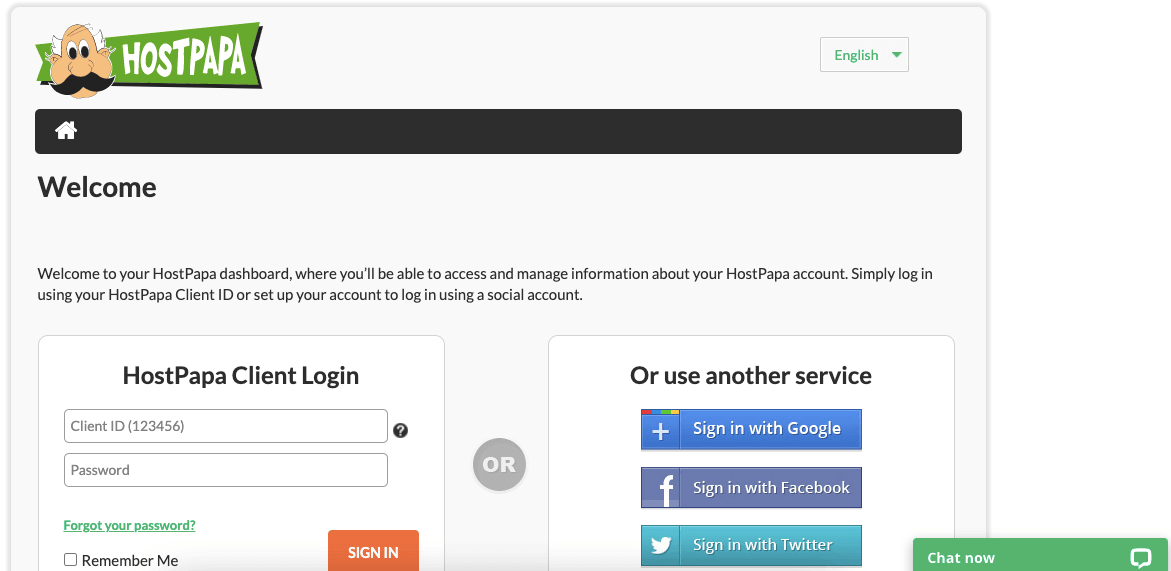Click the Google plus icon tile
The width and height of the screenshot is (1171, 571).
click(x=660, y=430)
